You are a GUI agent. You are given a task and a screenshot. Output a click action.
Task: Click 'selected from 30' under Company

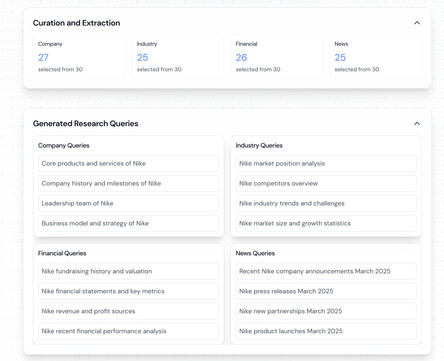click(60, 69)
